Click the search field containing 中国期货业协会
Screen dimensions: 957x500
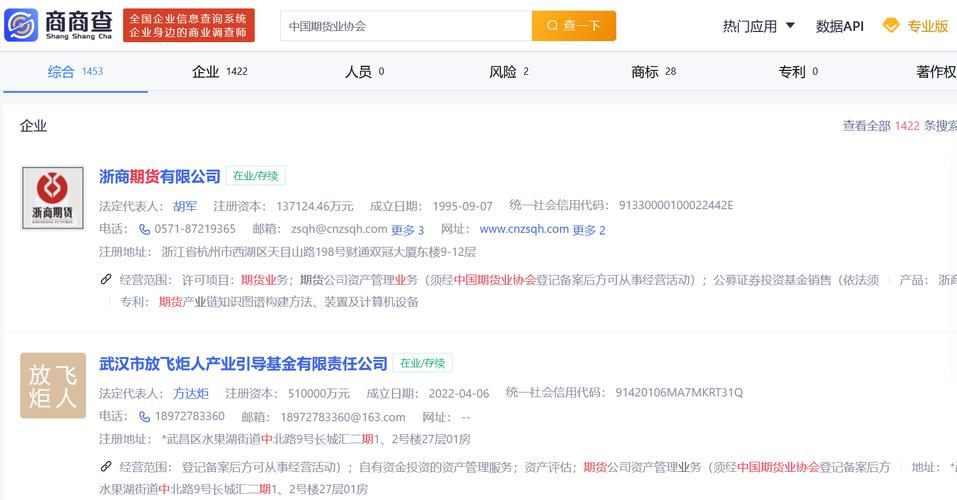coord(406,26)
